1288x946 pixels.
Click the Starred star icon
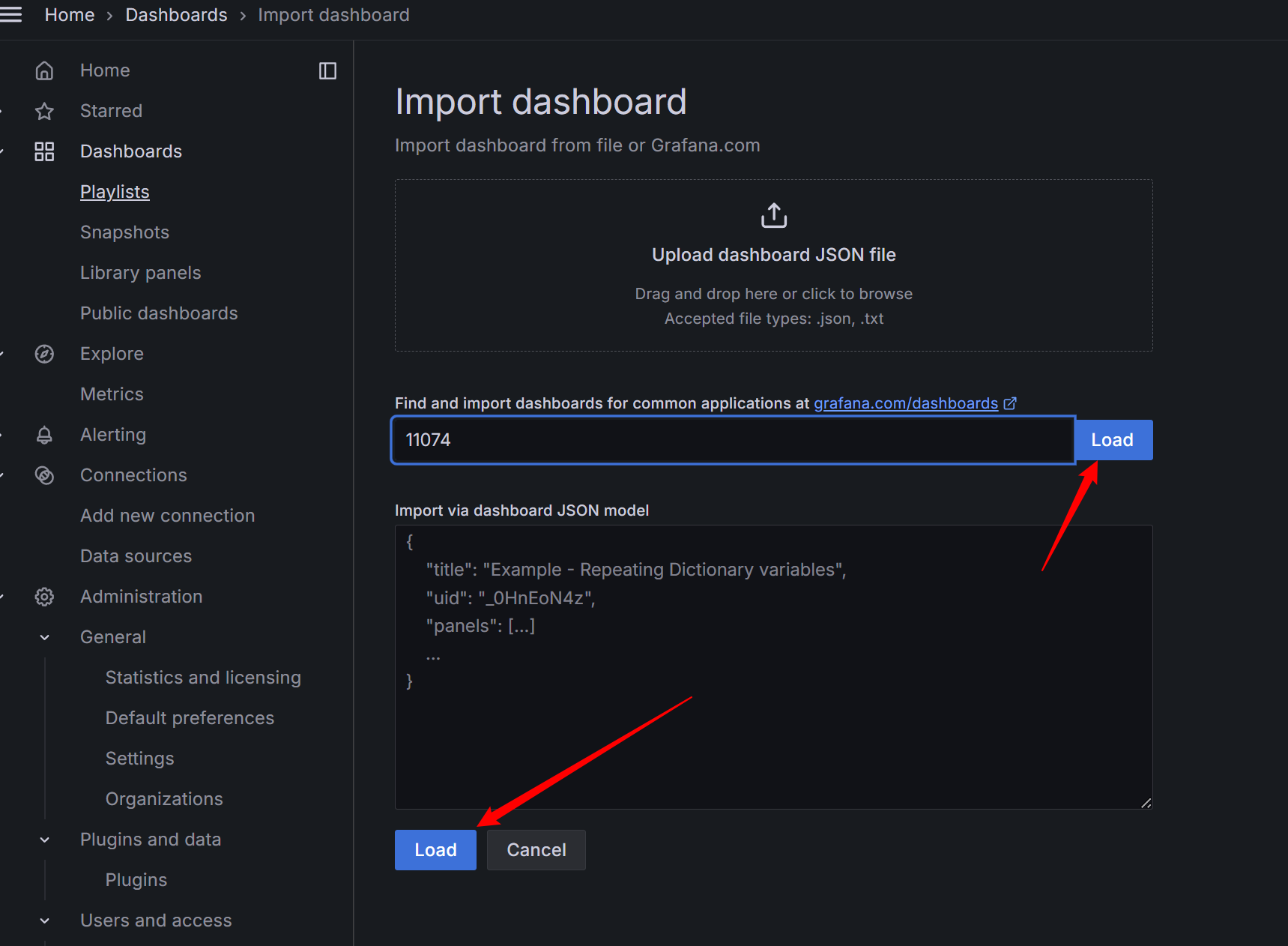point(44,111)
